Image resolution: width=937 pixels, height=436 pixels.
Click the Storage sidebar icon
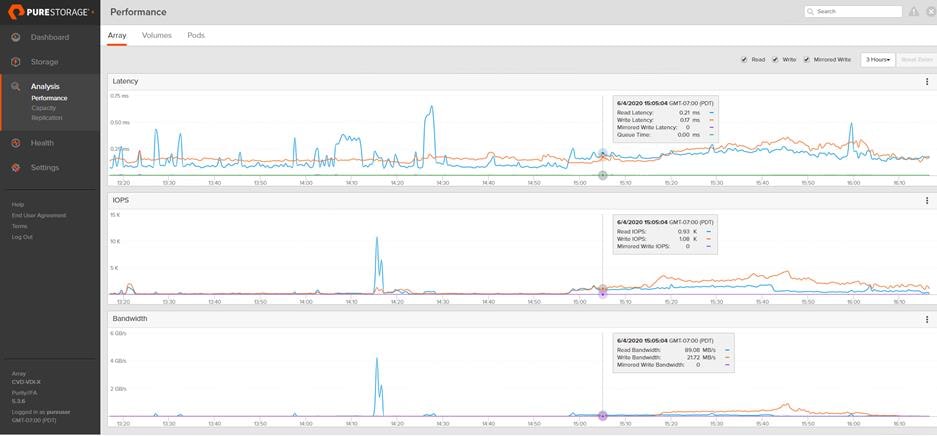coord(16,62)
